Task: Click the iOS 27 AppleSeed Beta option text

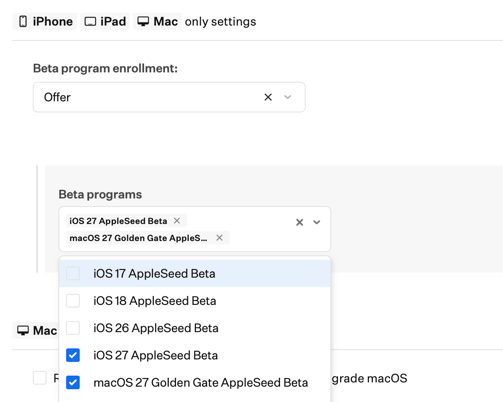Action: click(156, 356)
